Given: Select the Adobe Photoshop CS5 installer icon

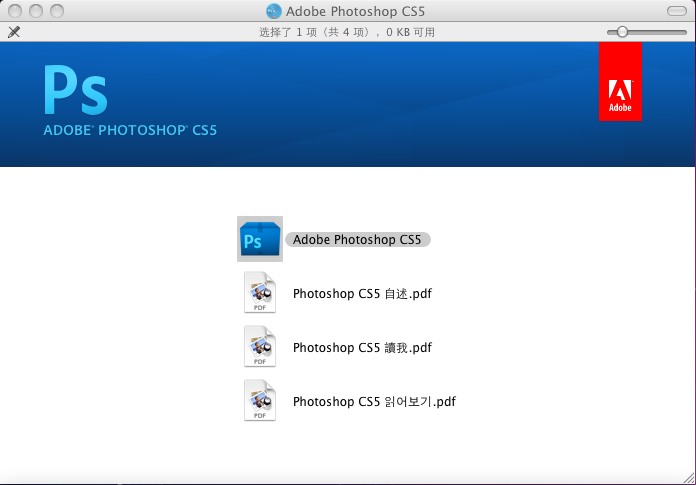Looking at the screenshot, I should click(x=260, y=239).
